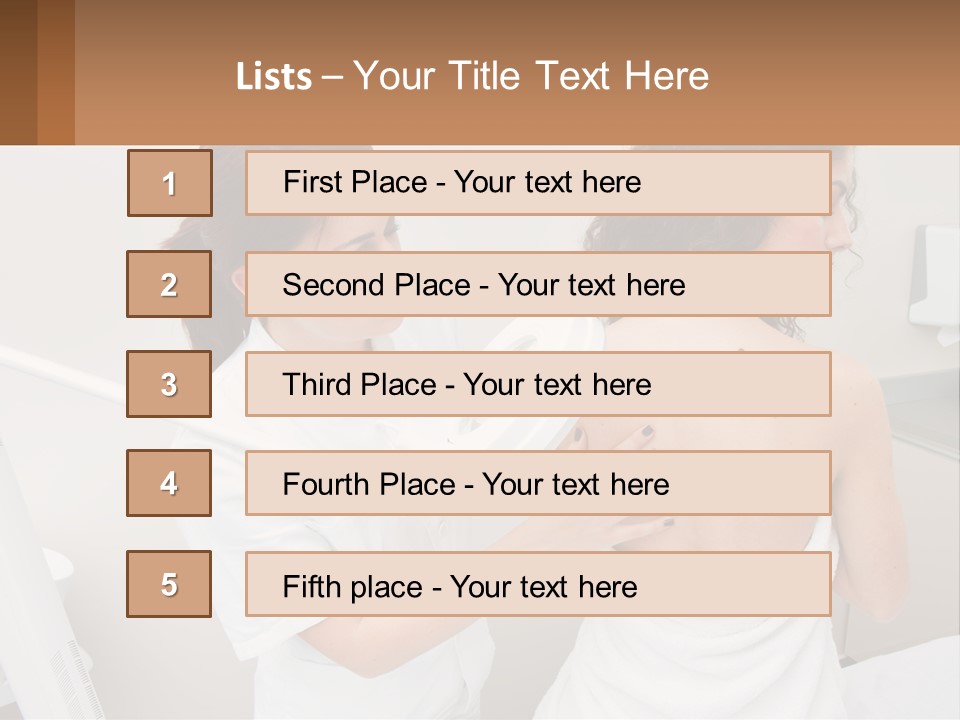This screenshot has width=960, height=720.
Task: Click the text 'Second Place'
Action: pyautogui.click(x=376, y=285)
